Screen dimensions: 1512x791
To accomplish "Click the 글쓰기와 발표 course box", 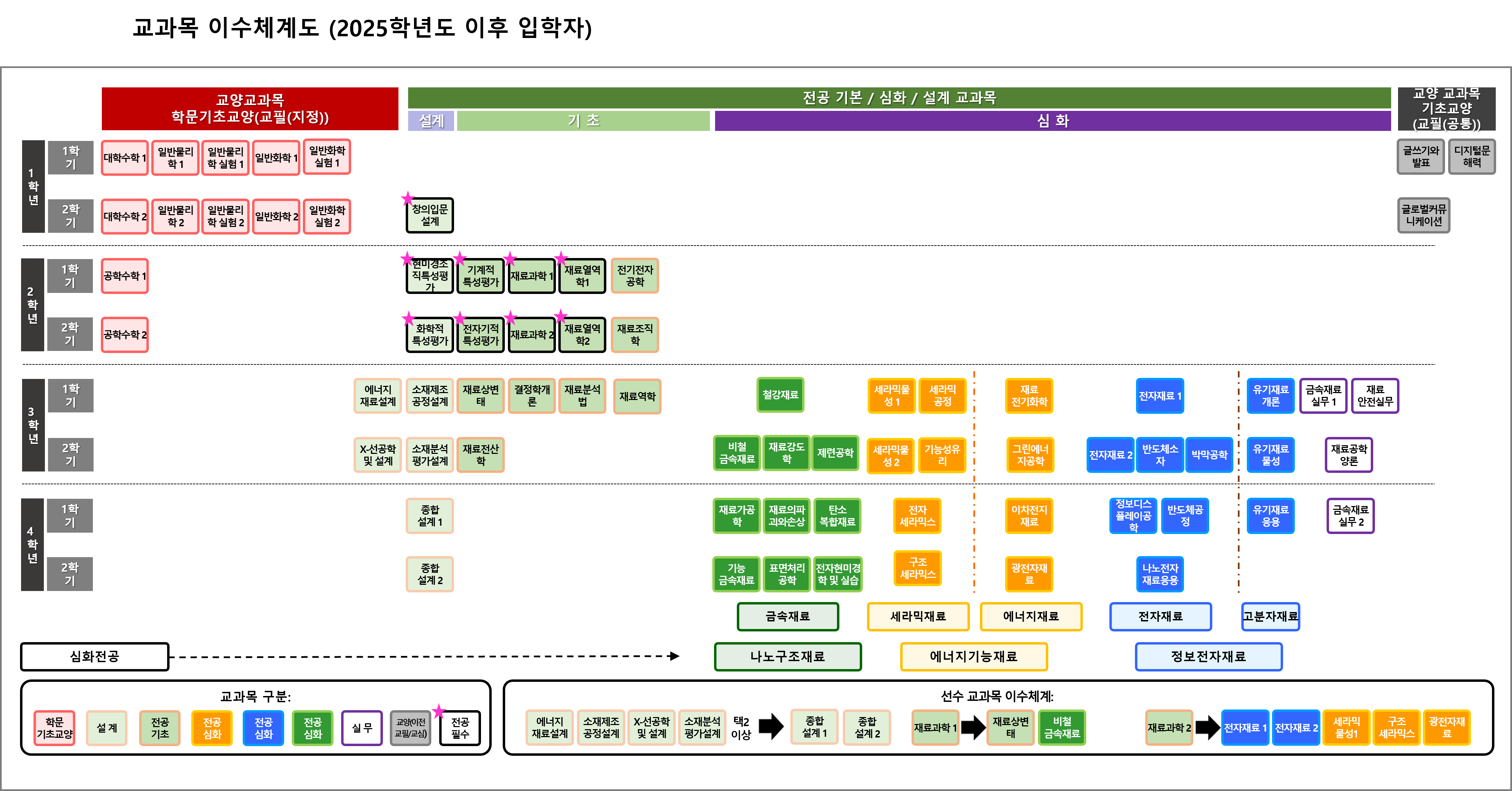I will [x=1420, y=157].
